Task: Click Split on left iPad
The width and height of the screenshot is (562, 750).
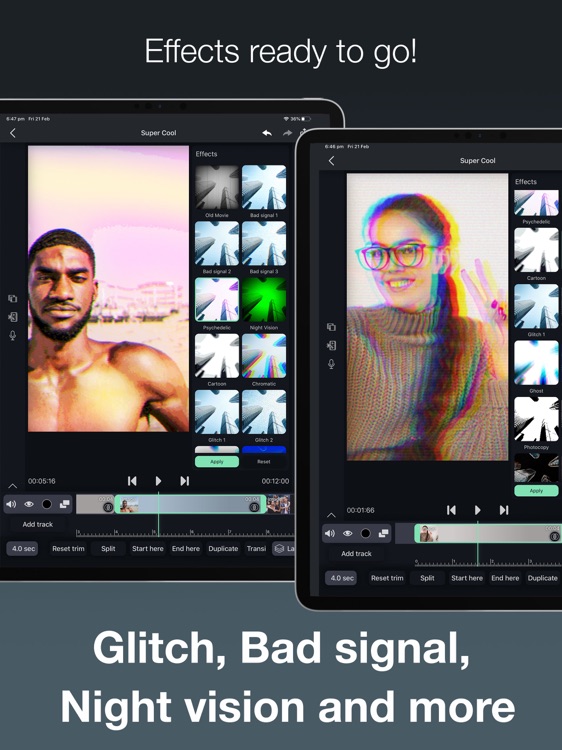Action: coord(108,549)
